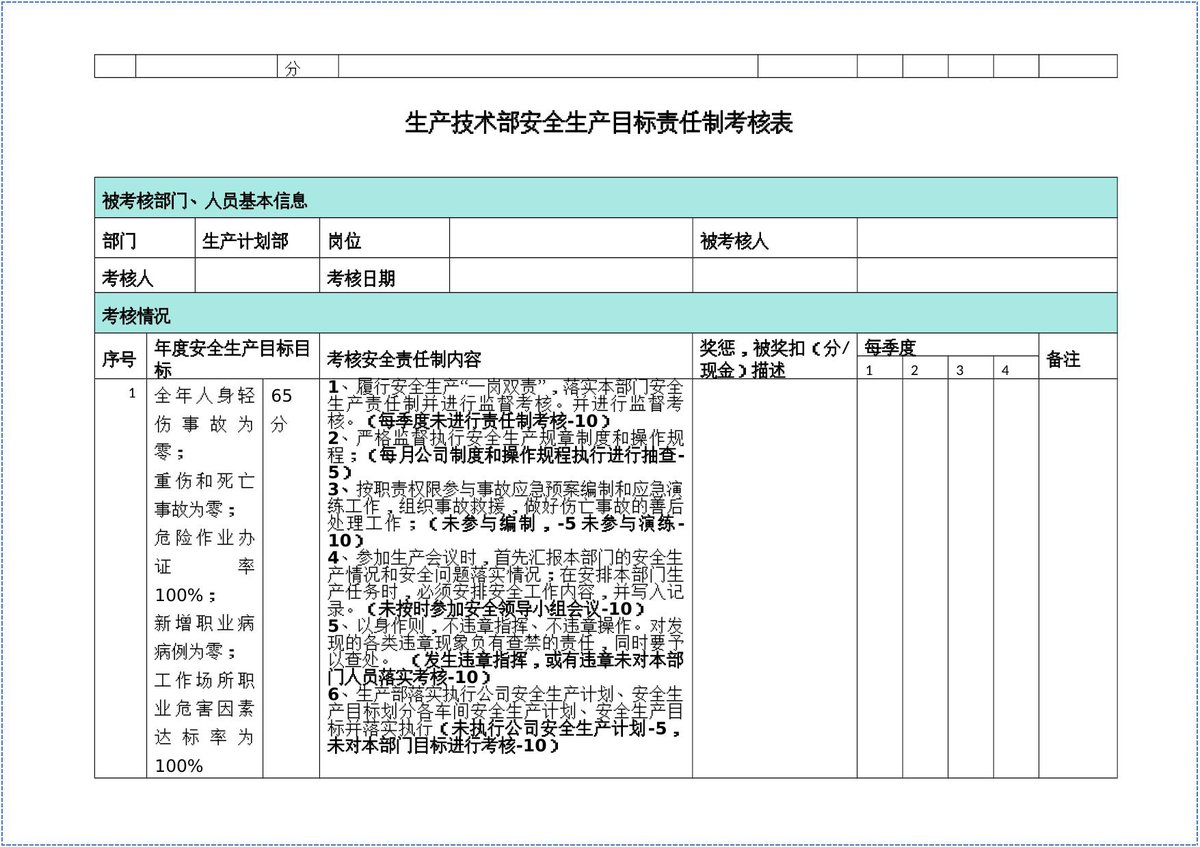This screenshot has width=1200, height=847.
Task: Click quarter column header 3
Action: click(x=971, y=370)
